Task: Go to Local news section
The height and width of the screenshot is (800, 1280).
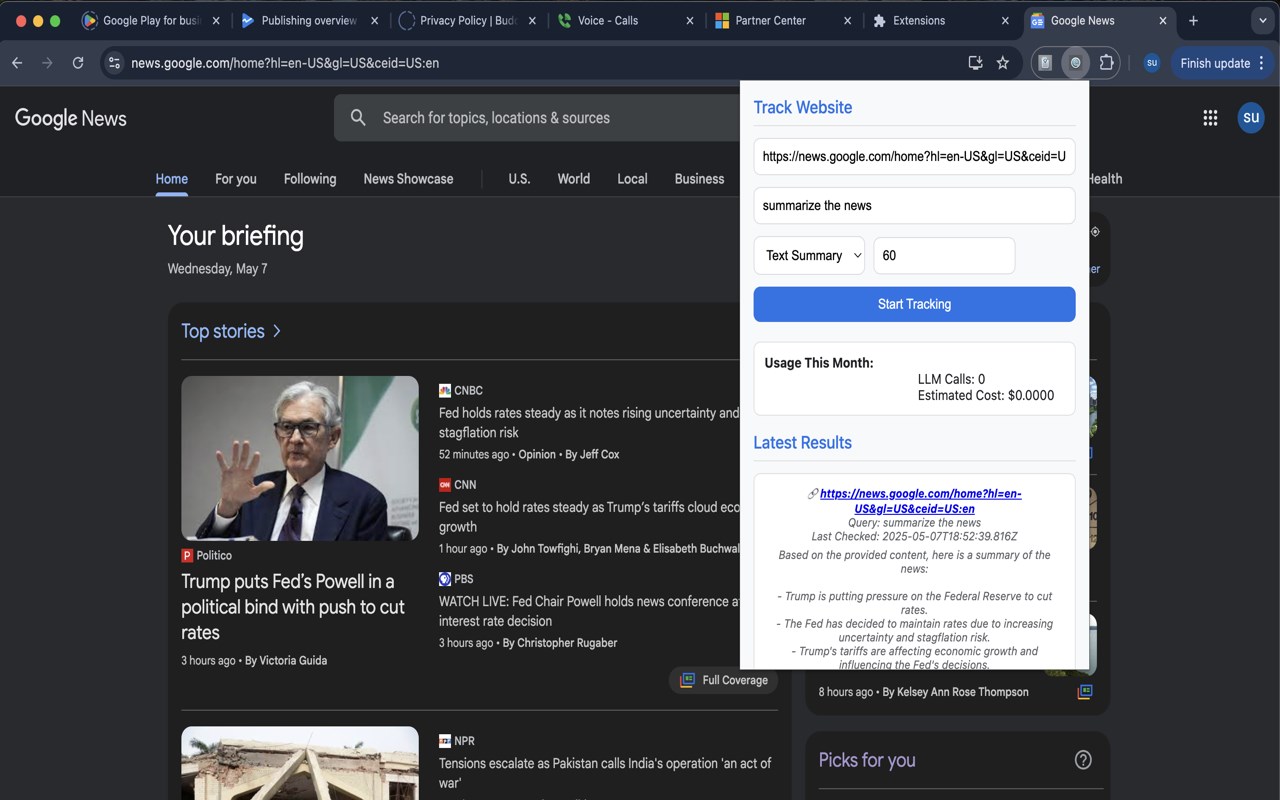Action: pyautogui.click(x=632, y=179)
